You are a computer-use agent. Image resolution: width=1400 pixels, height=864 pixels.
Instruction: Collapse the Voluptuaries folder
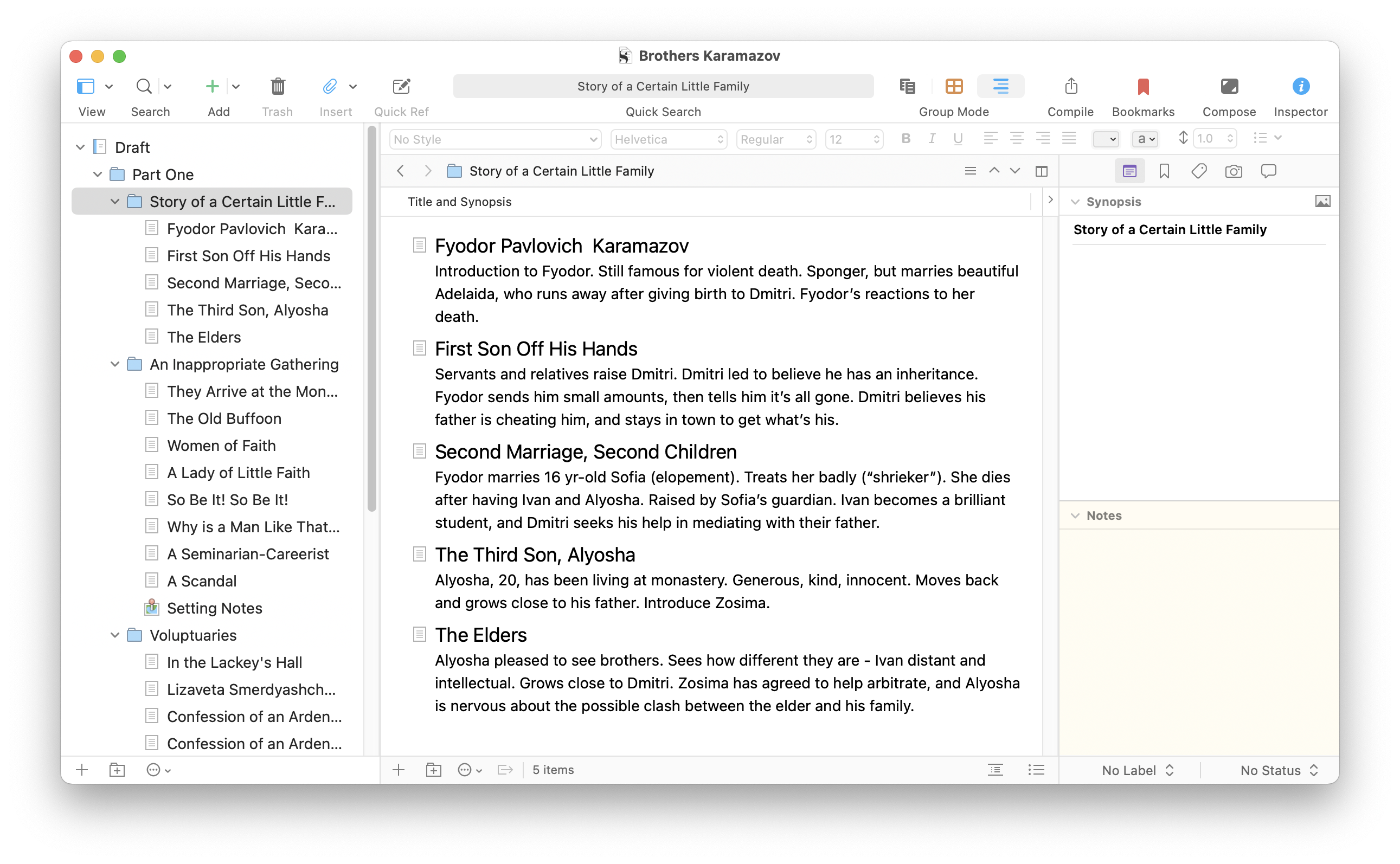point(115,635)
